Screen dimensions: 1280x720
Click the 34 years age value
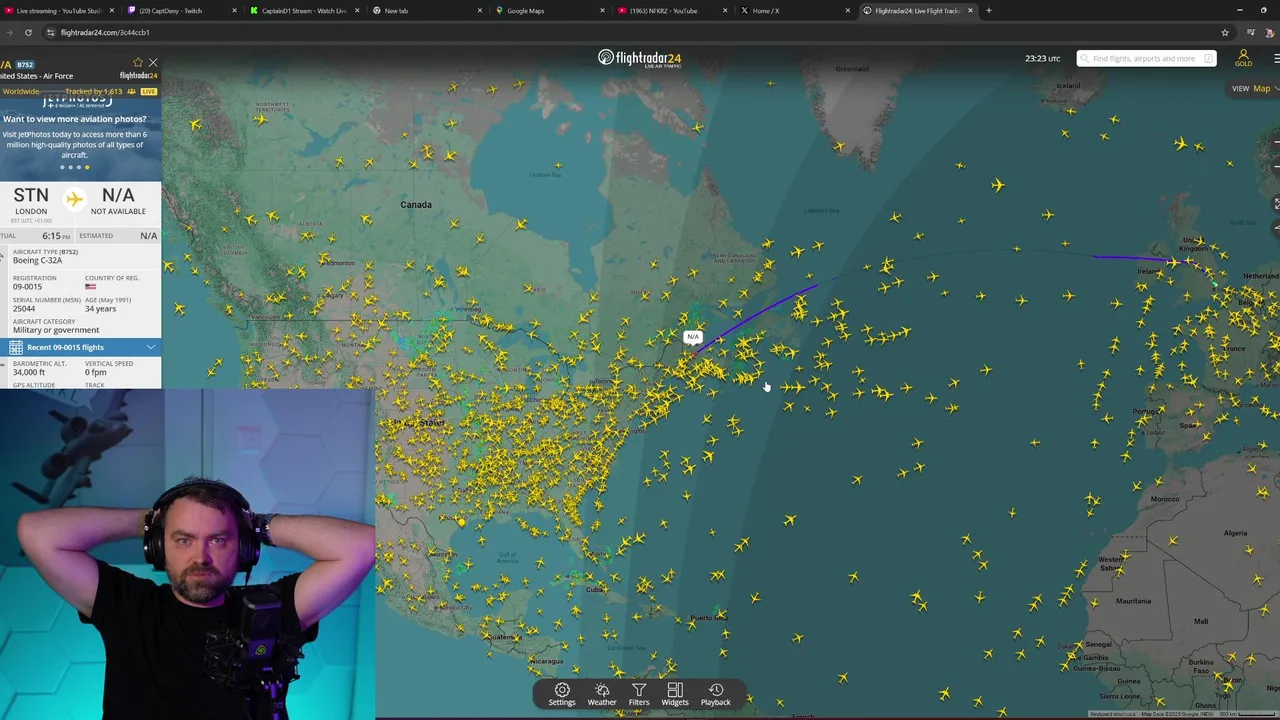pyautogui.click(x=100, y=309)
